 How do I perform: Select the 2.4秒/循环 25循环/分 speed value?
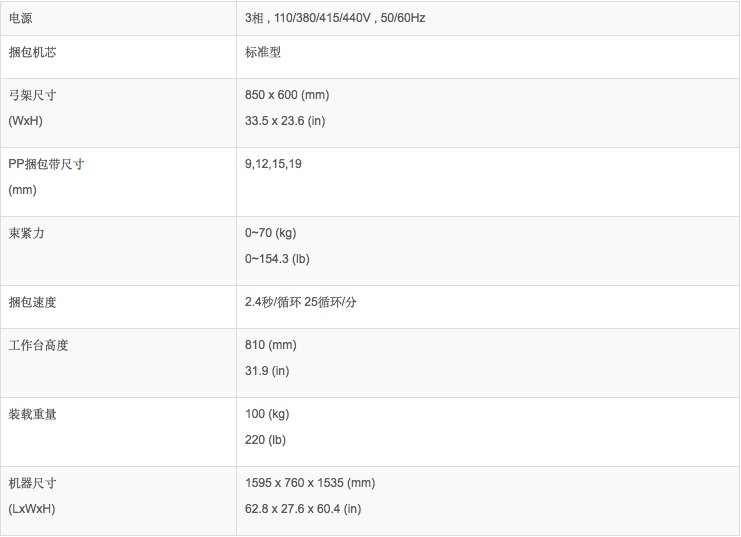point(301,302)
